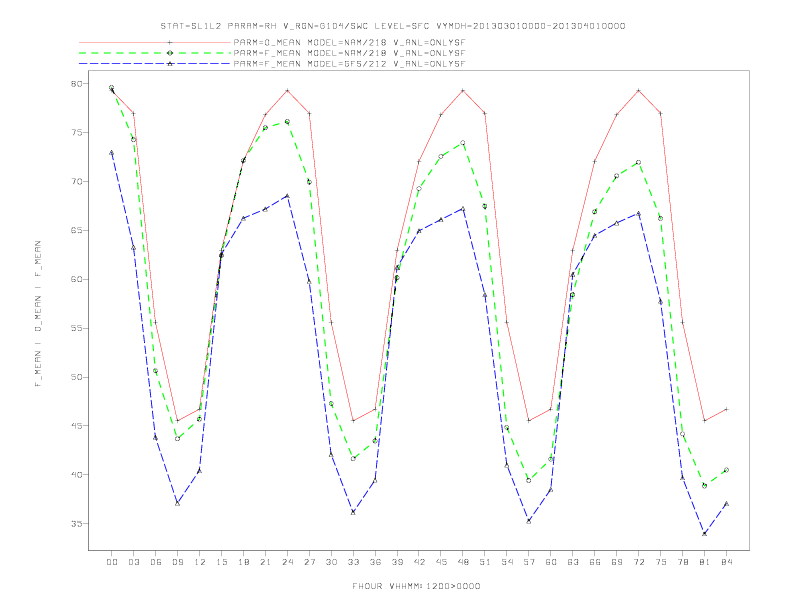Click the x-axis tick label 60

551,562
